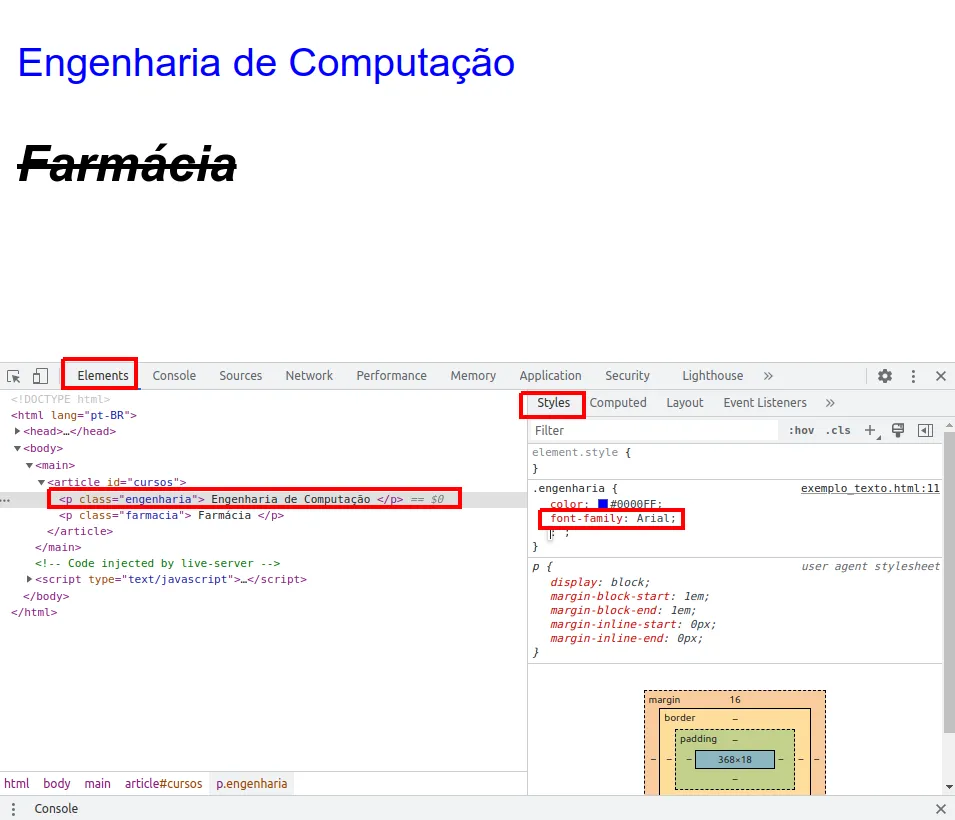Open the blue #0000FF color swatch
This screenshot has height=820, width=955.
(x=603, y=504)
